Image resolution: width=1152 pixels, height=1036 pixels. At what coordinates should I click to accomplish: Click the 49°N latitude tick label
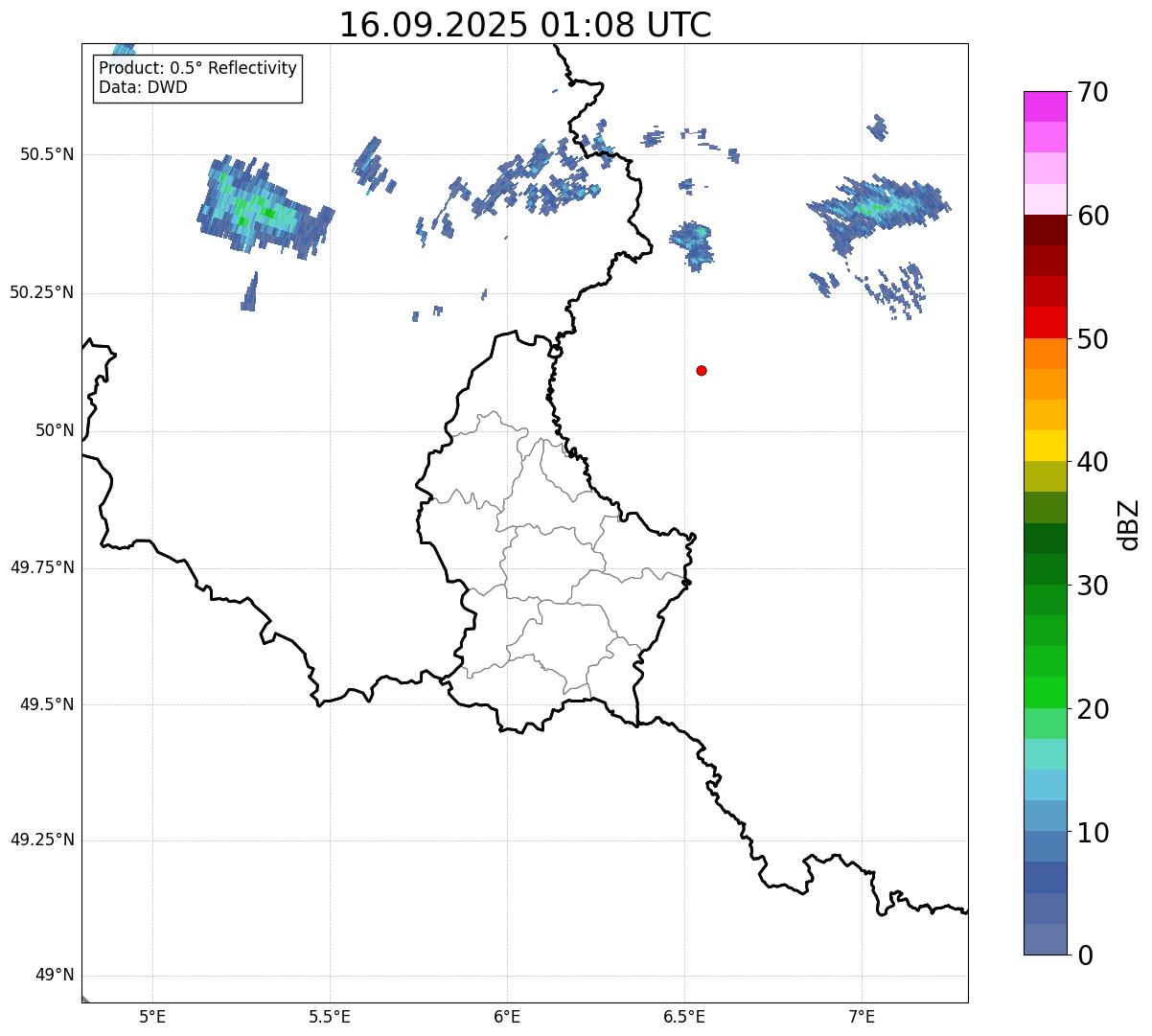pyautogui.click(x=54, y=976)
